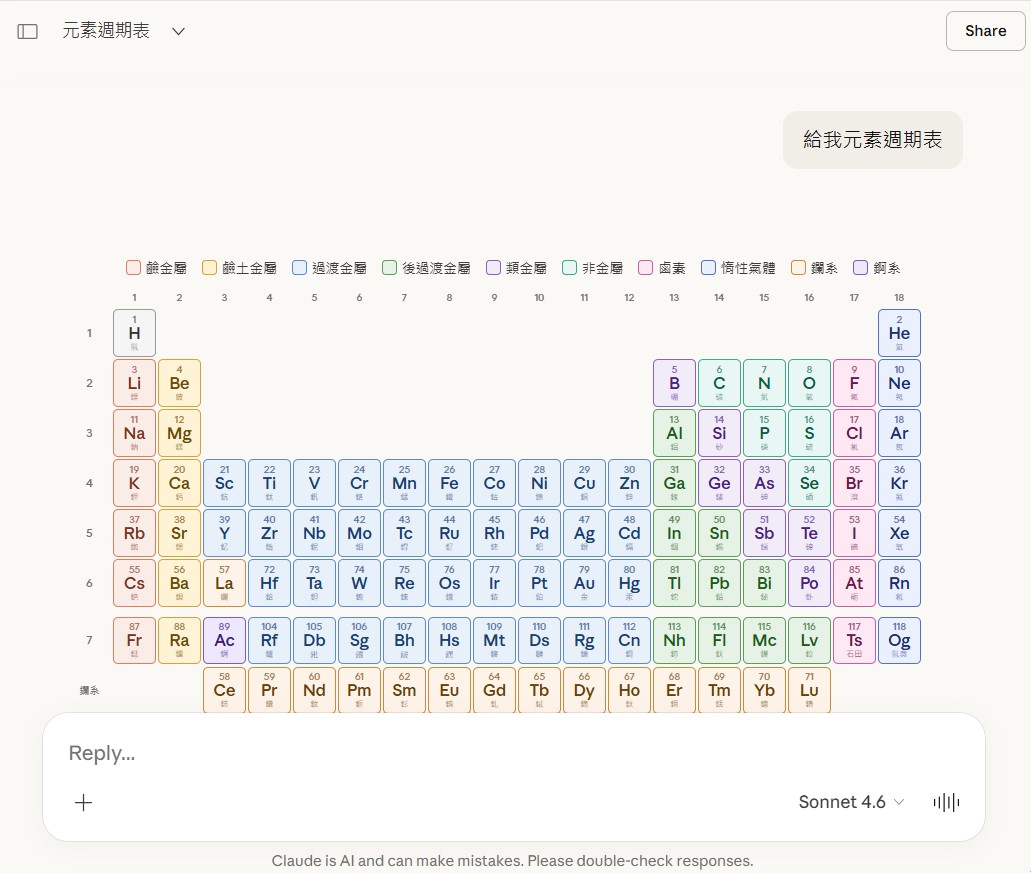
Task: Open the 元素週期表 title dropdown
Action: tap(178, 31)
